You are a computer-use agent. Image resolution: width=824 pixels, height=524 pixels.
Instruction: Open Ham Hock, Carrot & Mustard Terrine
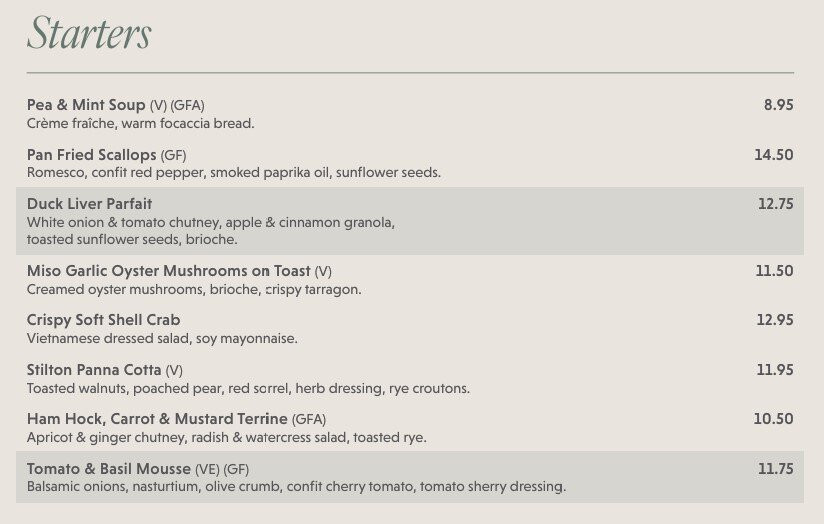[x=157, y=419]
